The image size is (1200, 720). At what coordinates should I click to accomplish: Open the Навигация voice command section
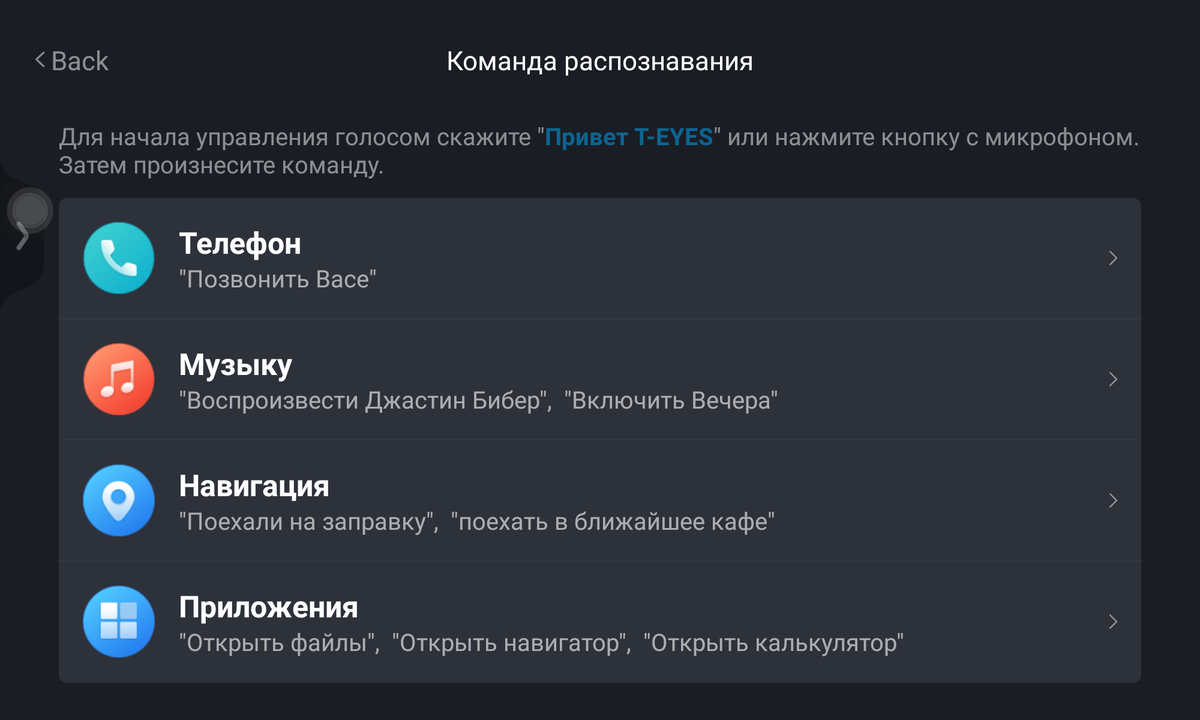[600, 500]
